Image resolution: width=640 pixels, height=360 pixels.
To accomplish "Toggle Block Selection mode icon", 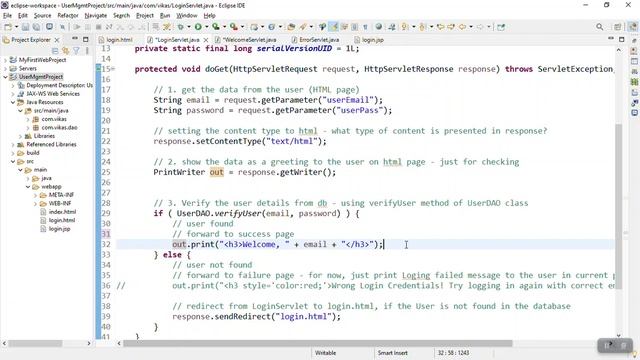I will pyautogui.click(x=355, y=27).
